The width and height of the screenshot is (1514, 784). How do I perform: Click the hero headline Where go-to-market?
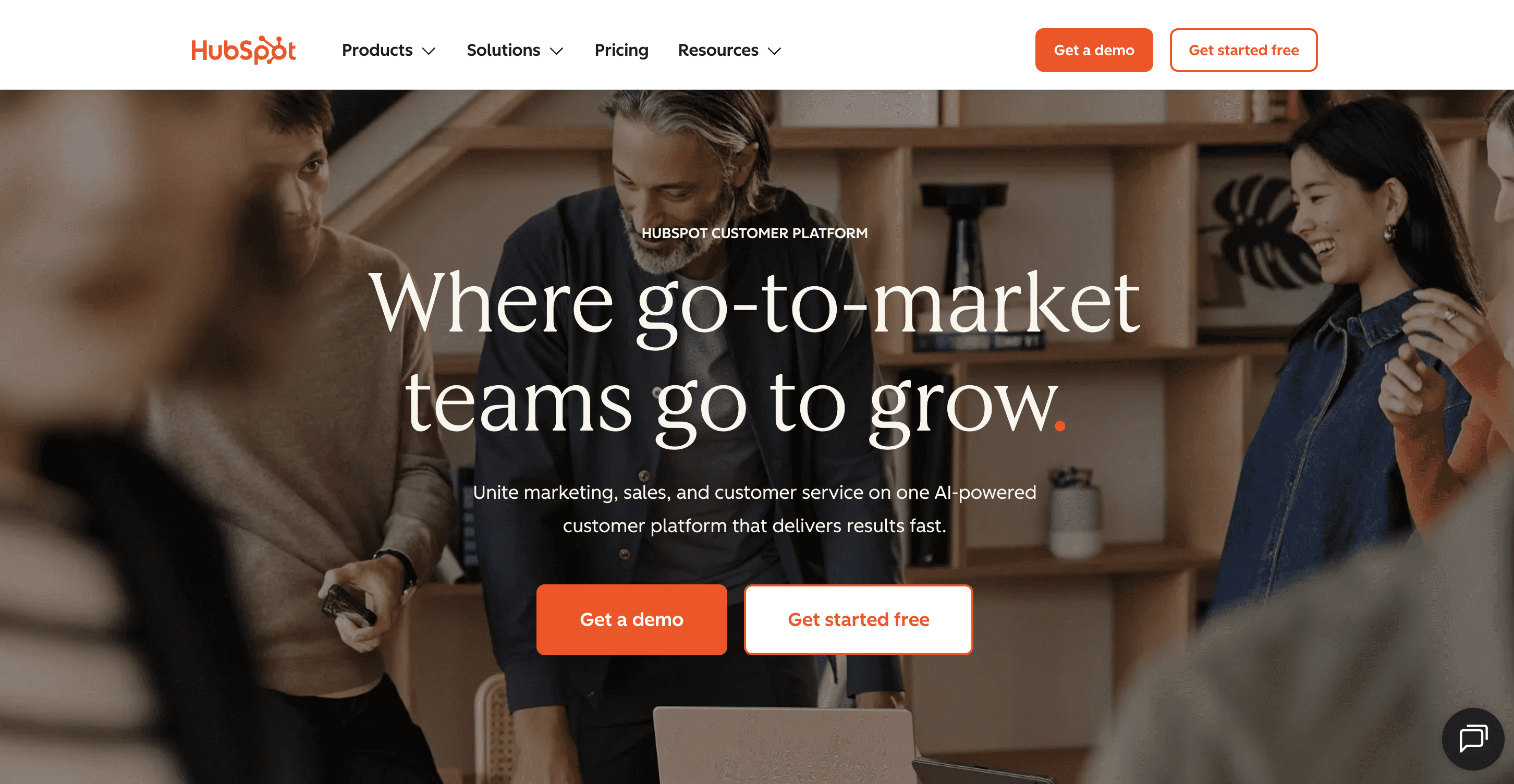point(754,304)
